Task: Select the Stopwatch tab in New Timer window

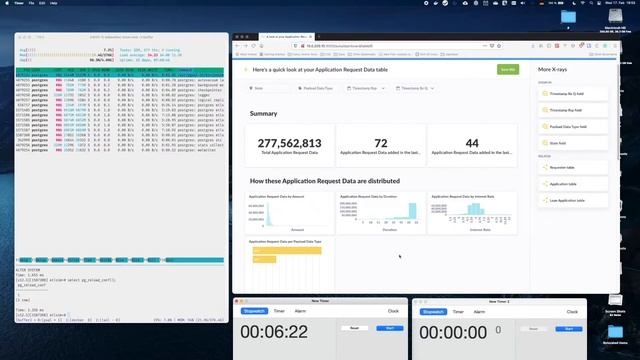Action: tap(254, 311)
